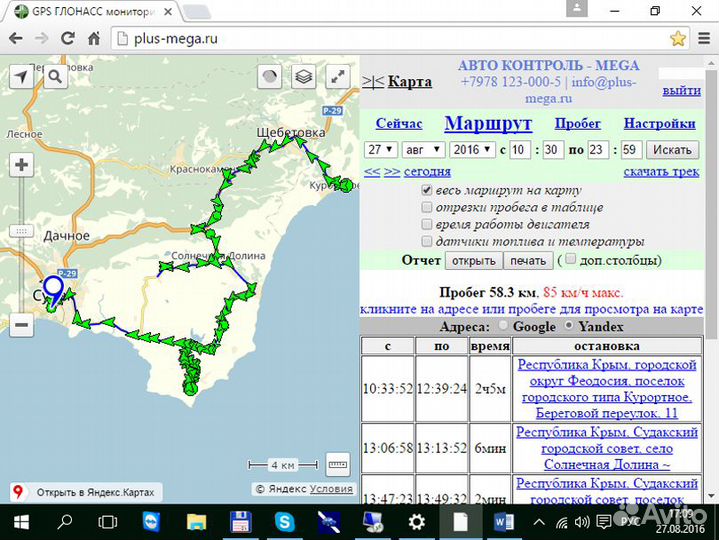Open the day dropdown showing 27
The height and width of the screenshot is (540, 719).
coord(380,150)
